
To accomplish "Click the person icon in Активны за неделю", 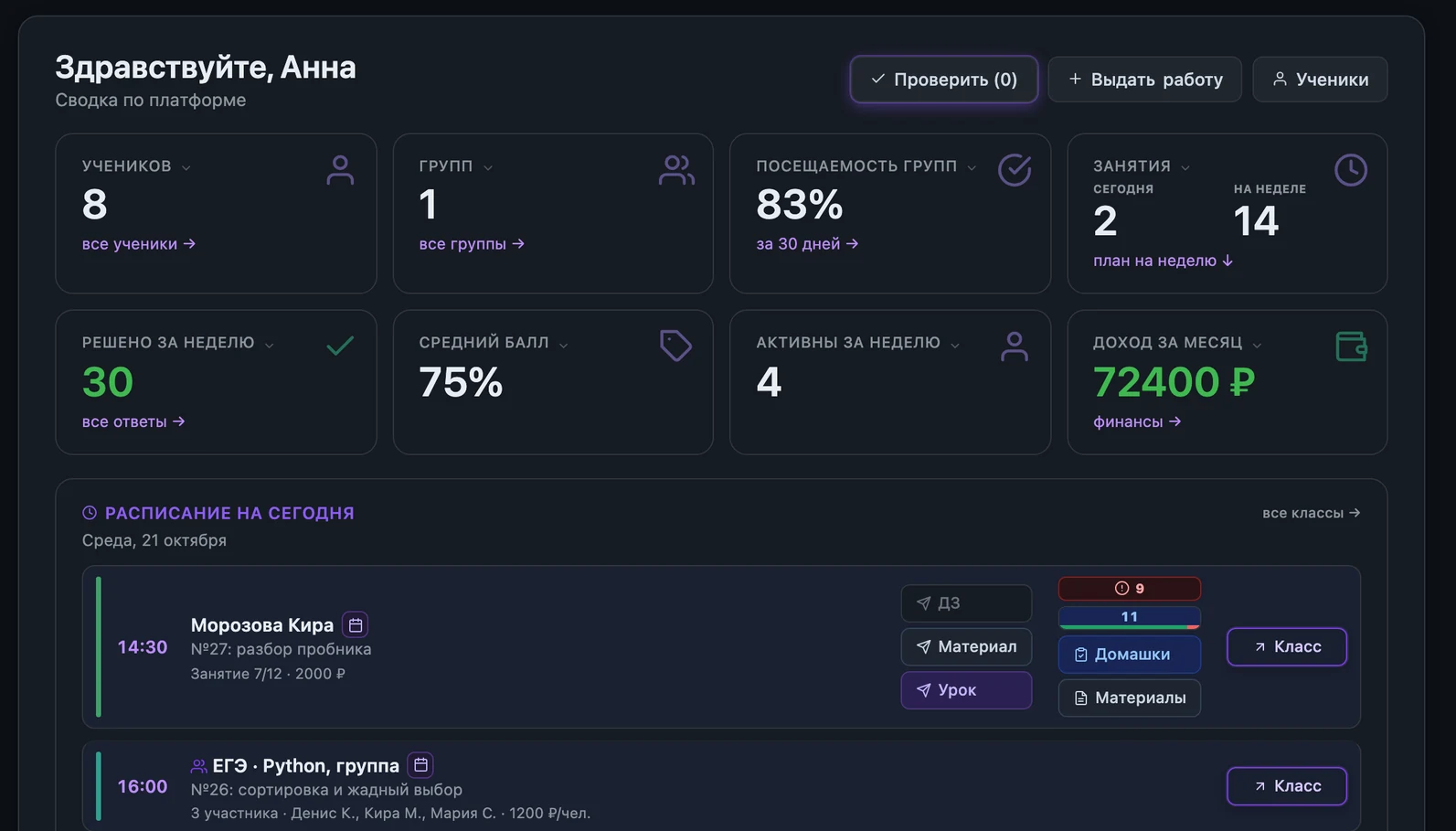I will click(1015, 346).
